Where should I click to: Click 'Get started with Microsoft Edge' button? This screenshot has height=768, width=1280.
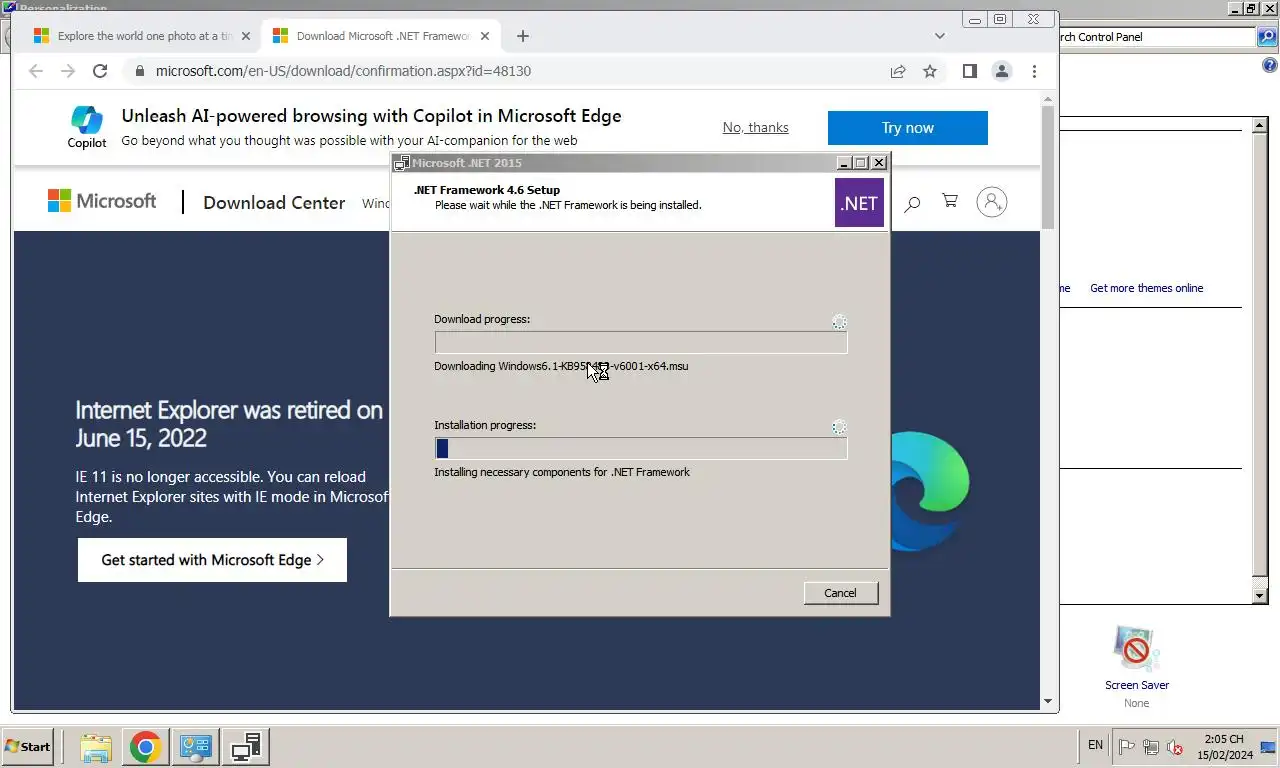[x=212, y=560]
